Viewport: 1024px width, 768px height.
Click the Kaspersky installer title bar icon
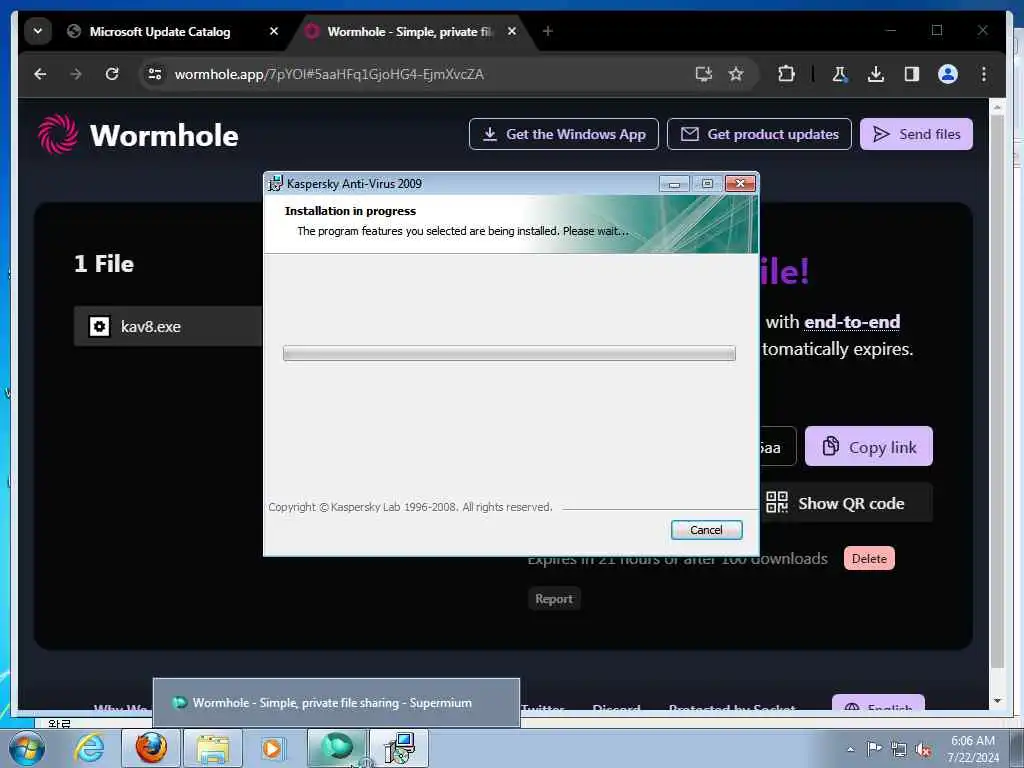point(276,184)
